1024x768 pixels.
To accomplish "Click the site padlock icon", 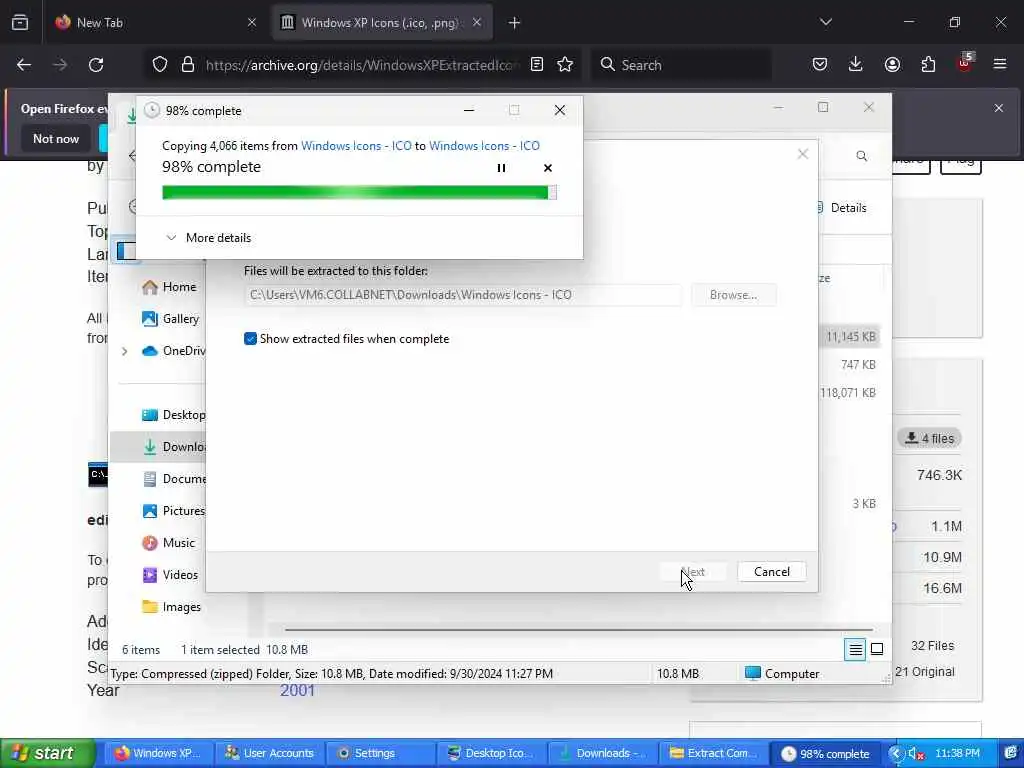I will (x=188, y=65).
